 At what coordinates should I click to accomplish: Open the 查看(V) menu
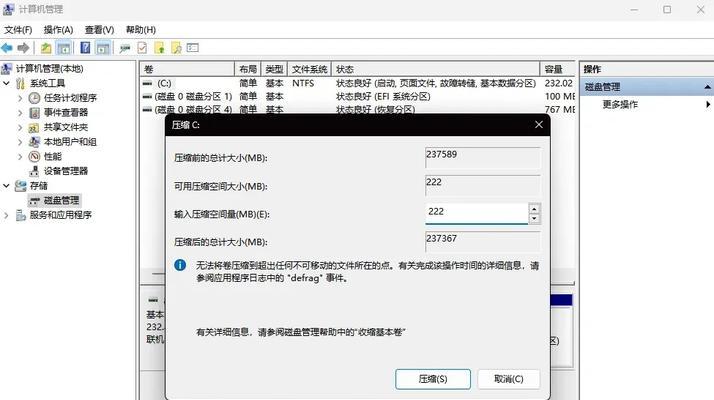(x=99, y=30)
